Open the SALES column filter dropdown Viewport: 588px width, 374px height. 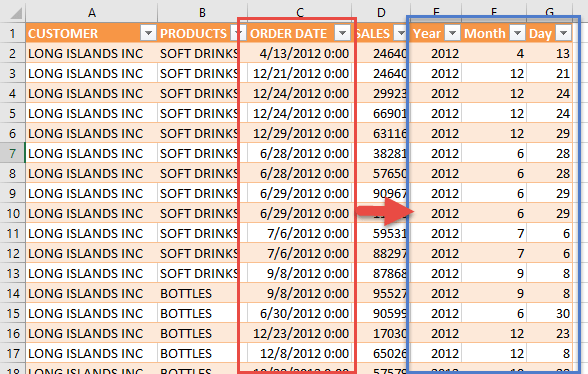click(x=401, y=33)
